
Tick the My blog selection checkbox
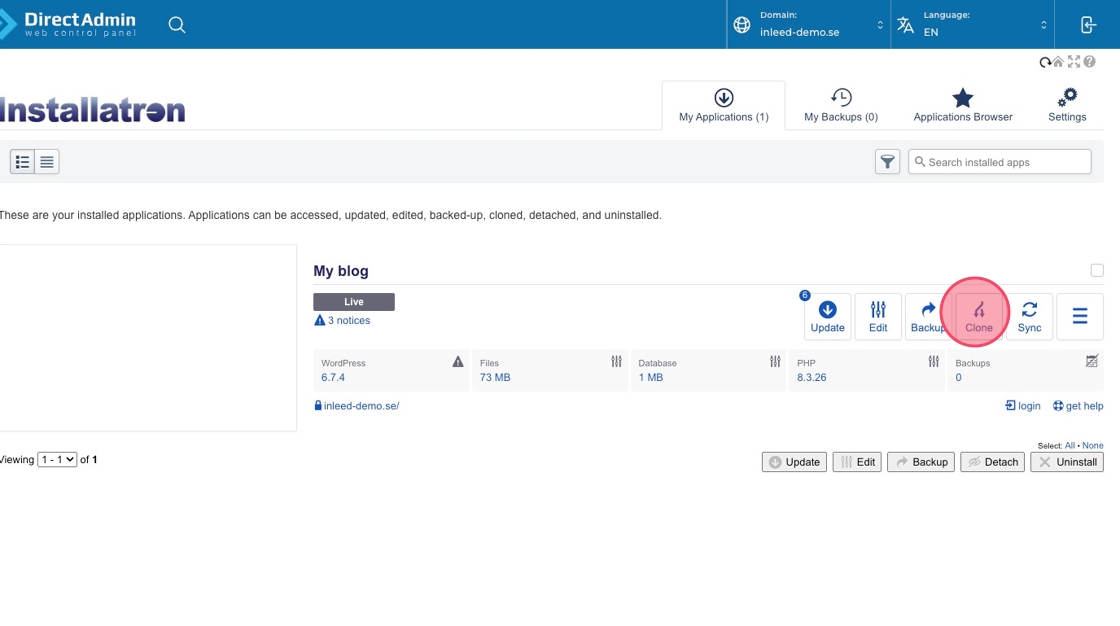[x=1097, y=270]
